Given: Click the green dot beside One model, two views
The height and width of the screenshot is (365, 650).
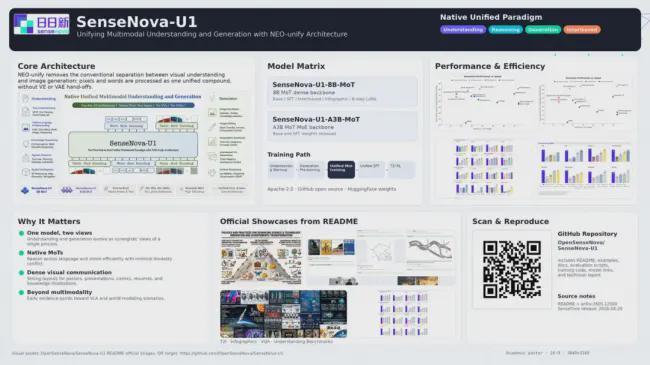Looking at the screenshot, I should tap(22, 233).
